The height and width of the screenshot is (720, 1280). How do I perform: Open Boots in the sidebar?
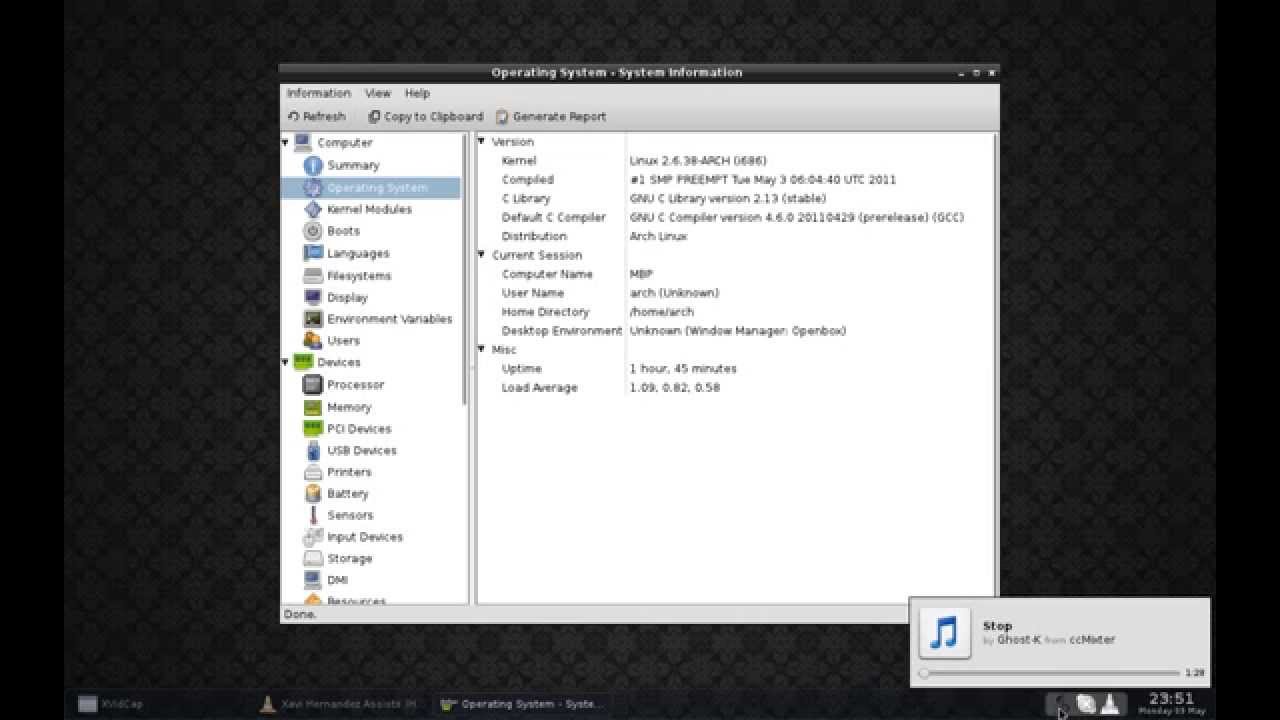point(343,231)
